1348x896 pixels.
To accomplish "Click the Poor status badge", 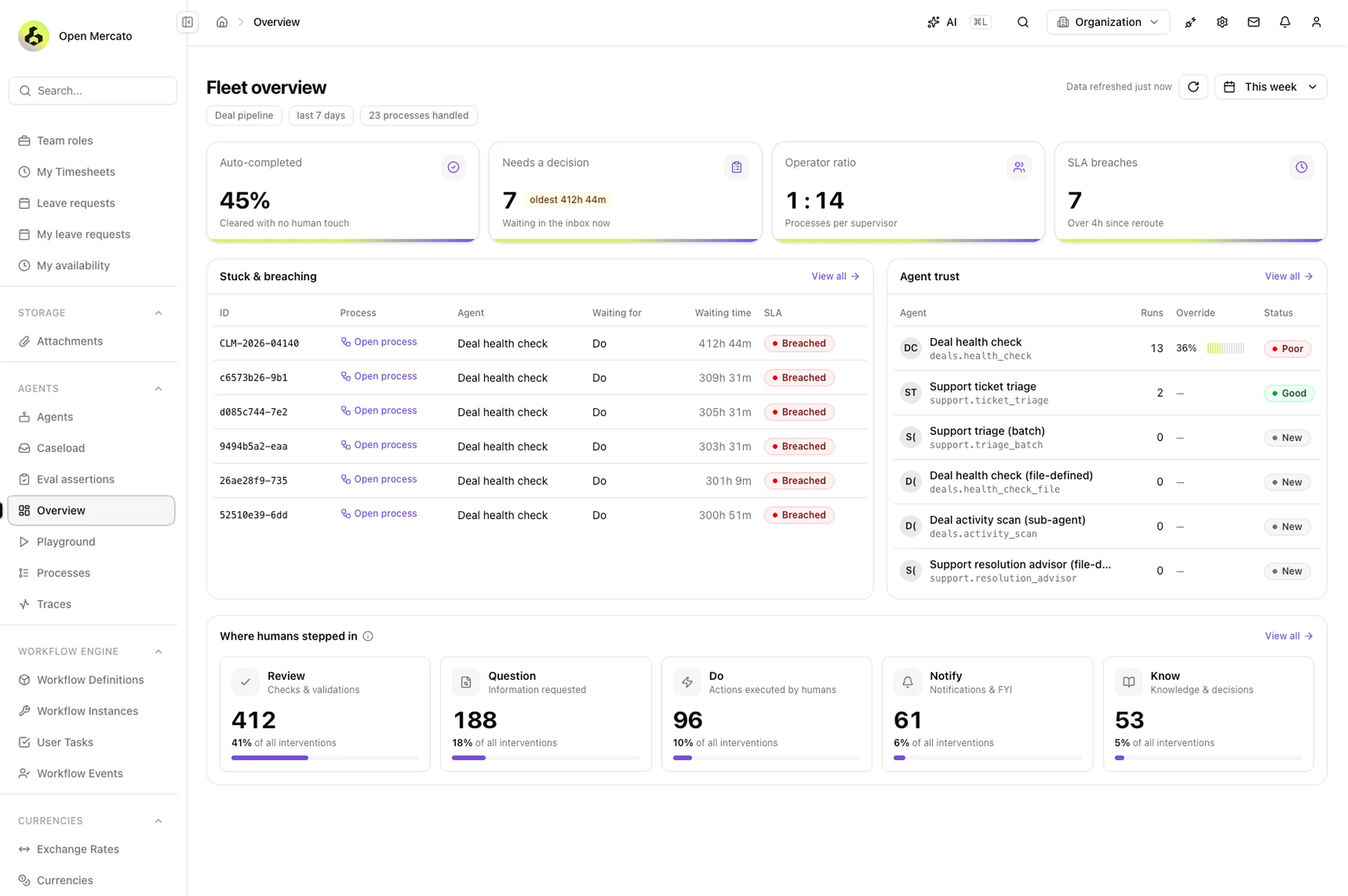I will click(x=1287, y=349).
